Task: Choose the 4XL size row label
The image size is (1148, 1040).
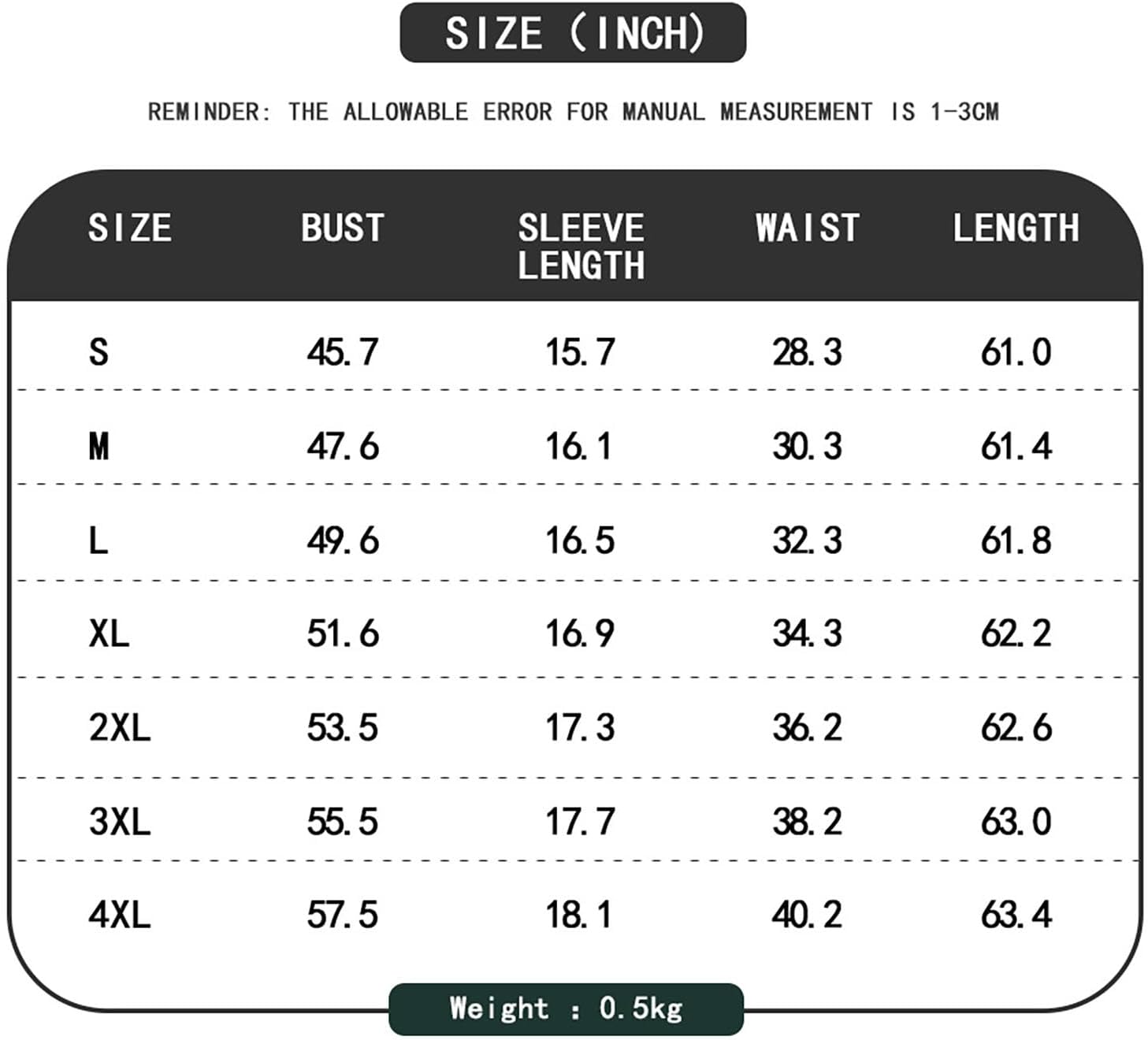Action: point(119,915)
